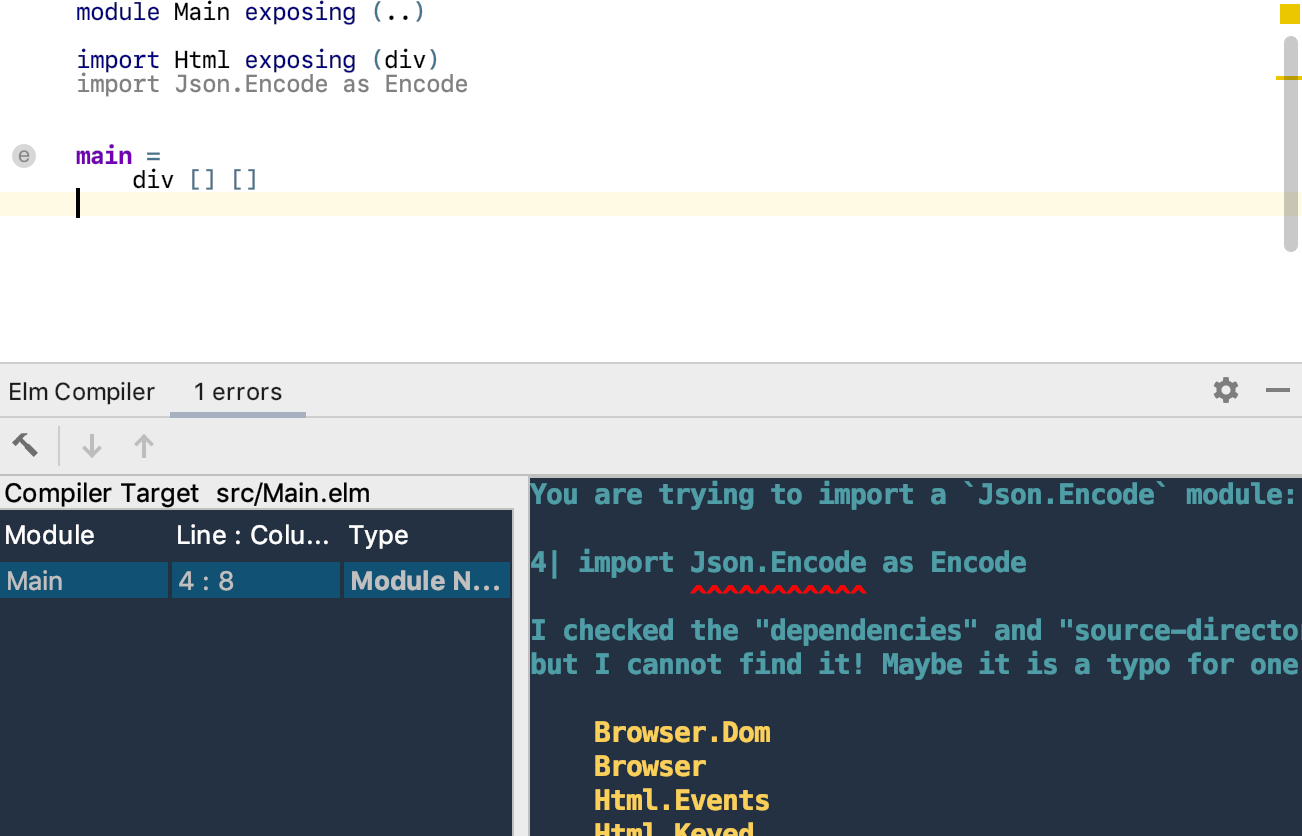Switch to the 1 errors tab
1302x836 pixels.
point(237,392)
